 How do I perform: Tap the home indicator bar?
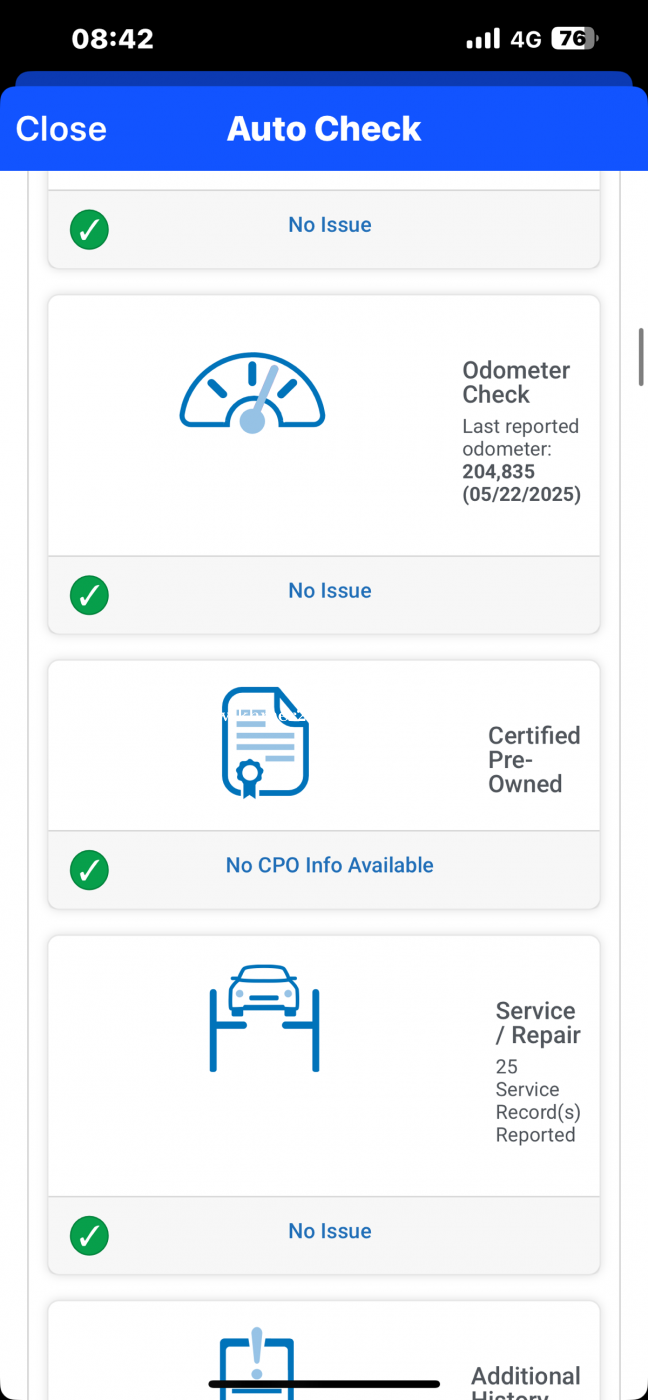pos(324,1384)
